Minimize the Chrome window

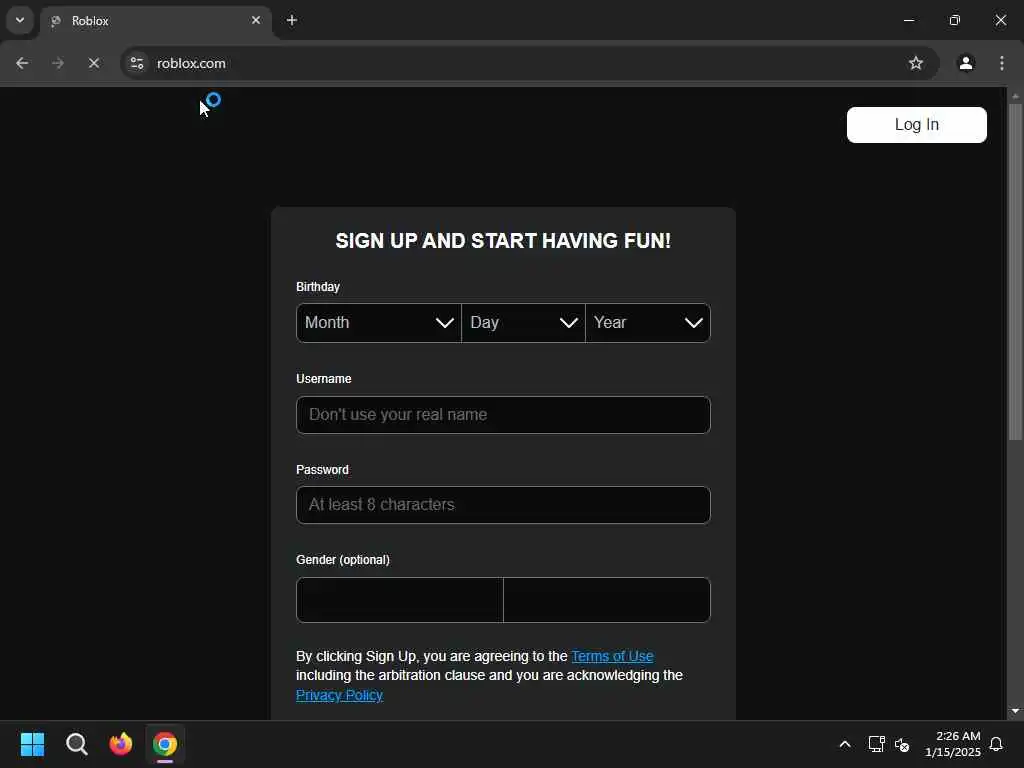coord(908,20)
